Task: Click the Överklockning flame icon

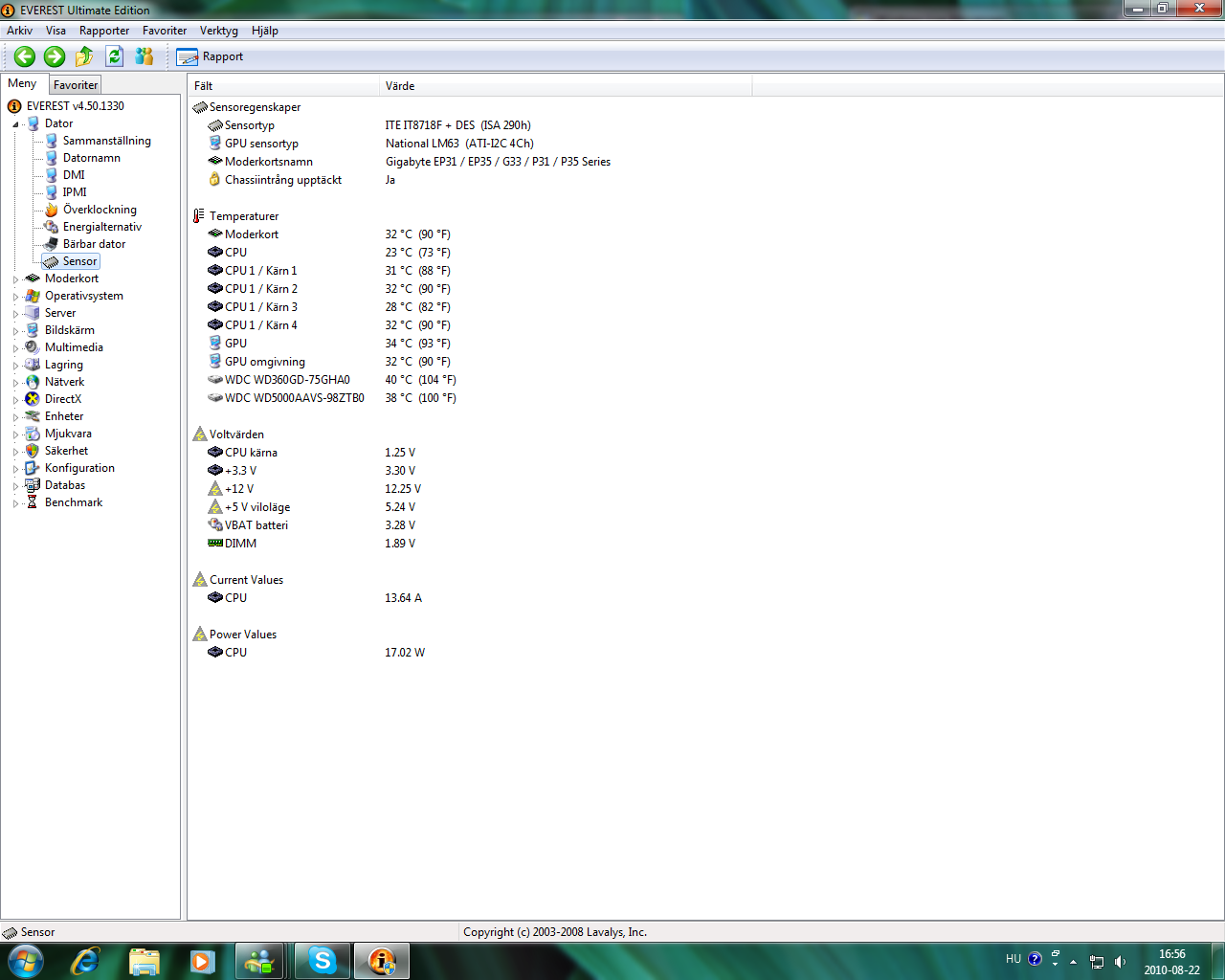Action: coord(52,210)
